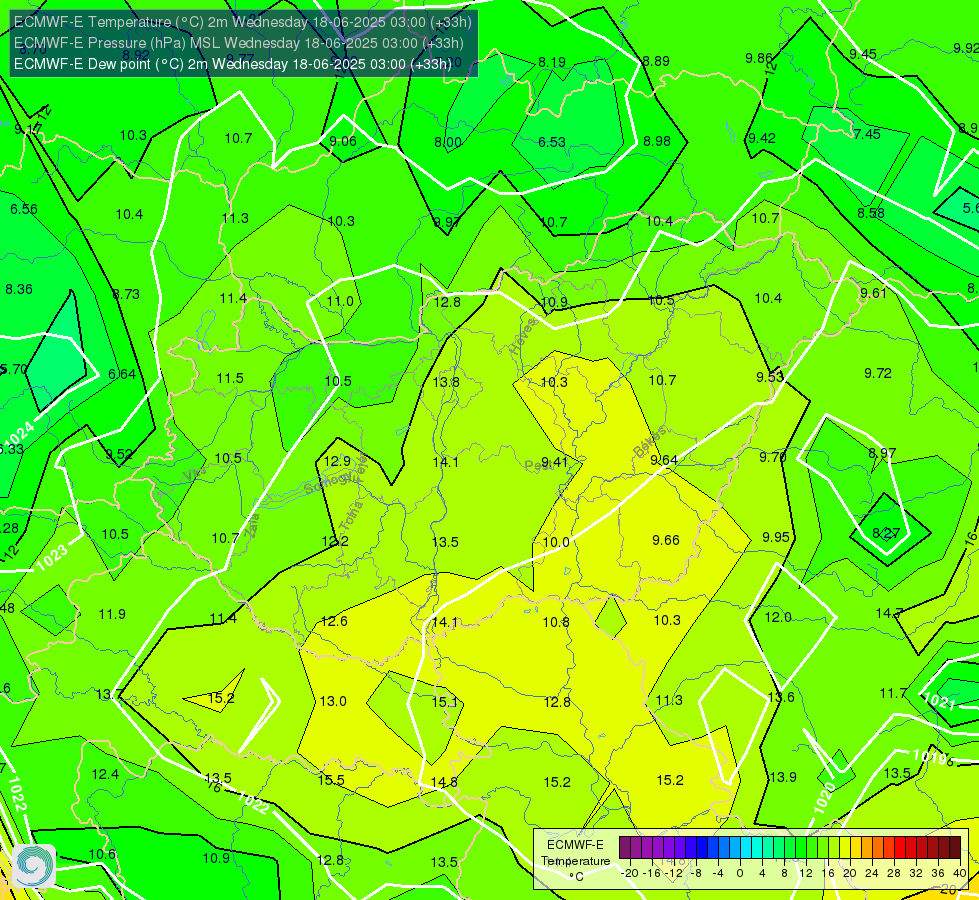Click the 11.7 dew point value

(x=893, y=693)
